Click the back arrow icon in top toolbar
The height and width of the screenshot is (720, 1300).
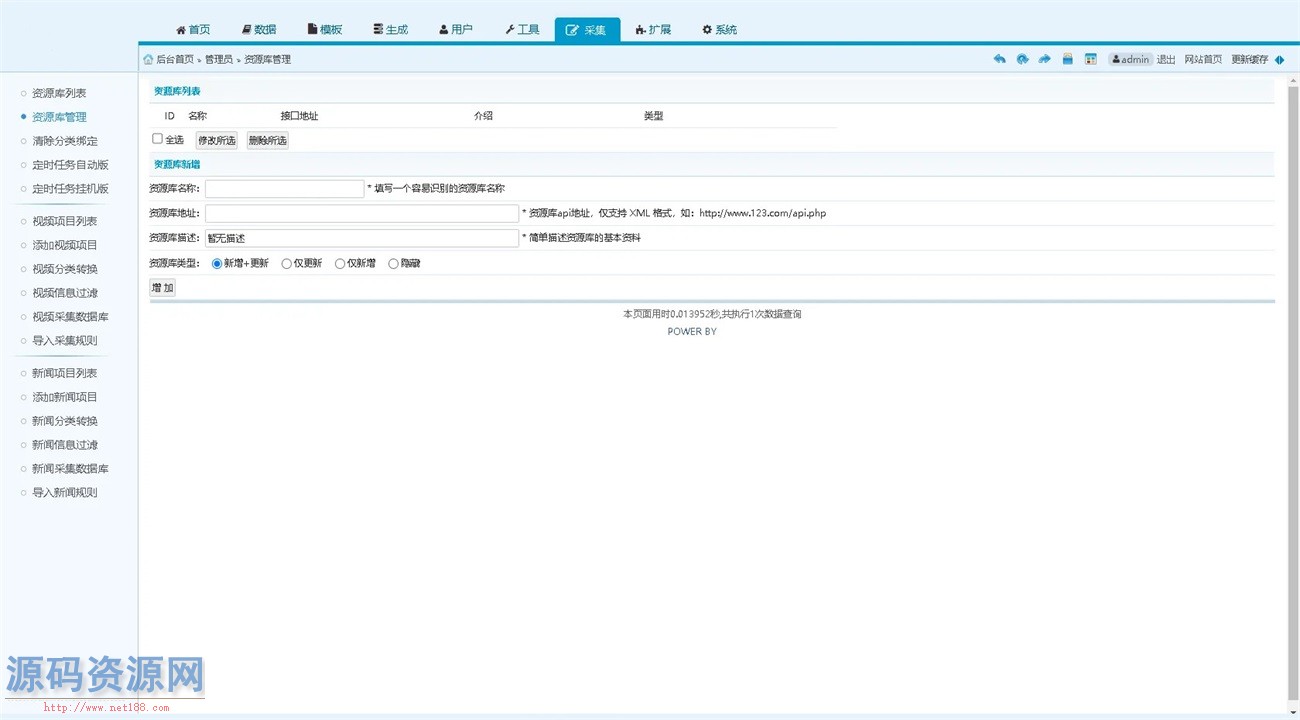pos(999,59)
